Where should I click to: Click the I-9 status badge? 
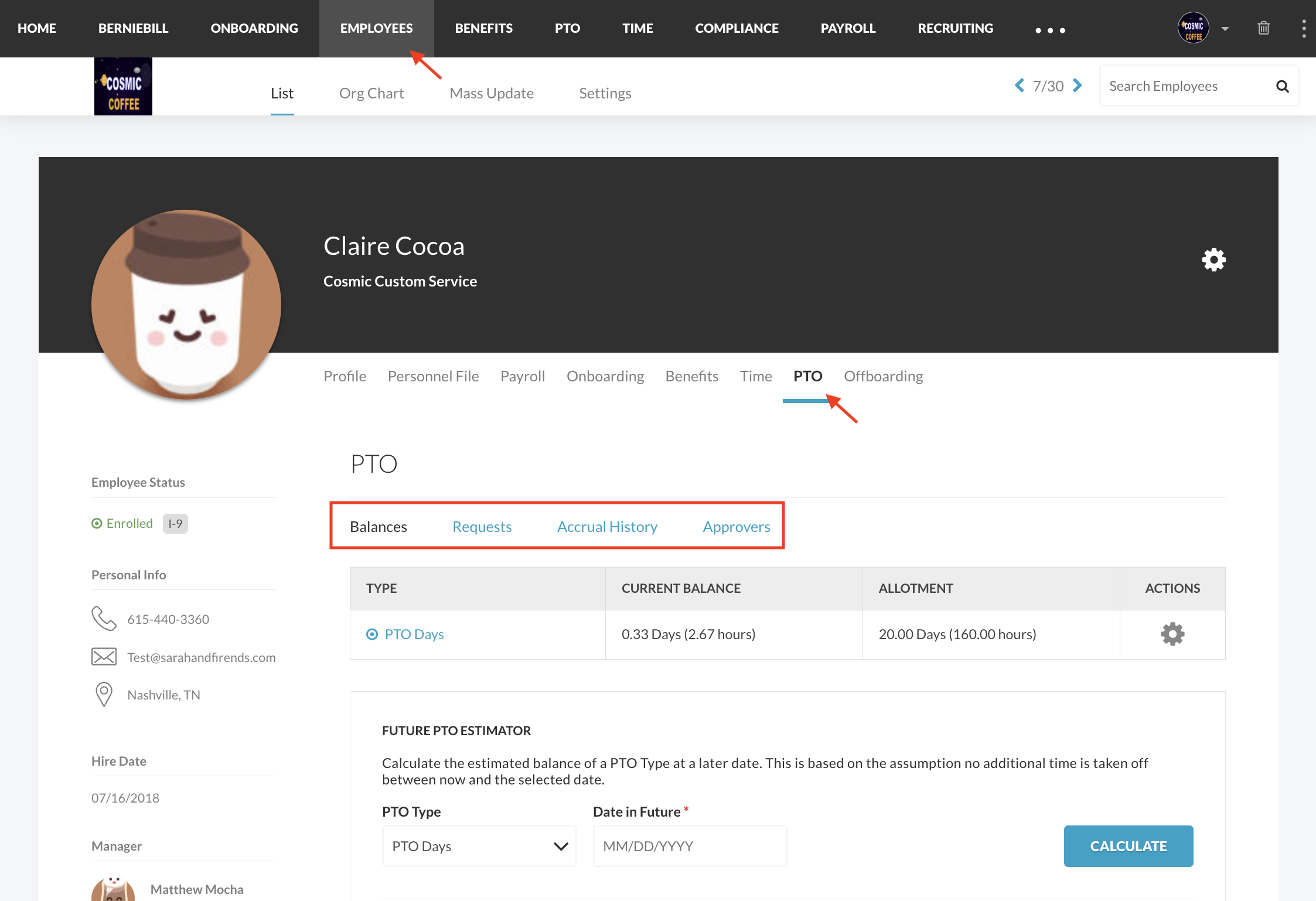(x=175, y=524)
